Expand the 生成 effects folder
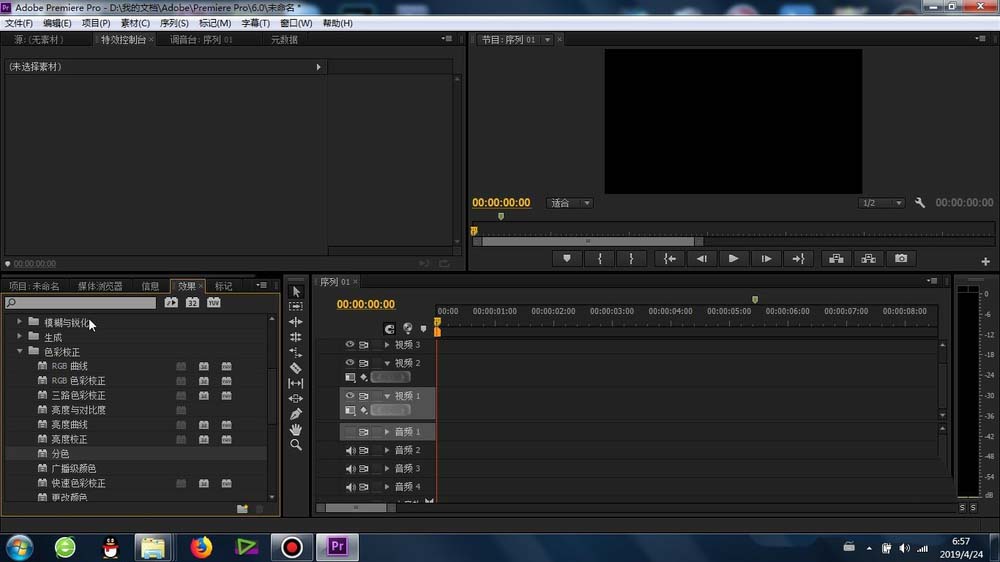Viewport: 1000px width, 562px height. tap(19, 336)
